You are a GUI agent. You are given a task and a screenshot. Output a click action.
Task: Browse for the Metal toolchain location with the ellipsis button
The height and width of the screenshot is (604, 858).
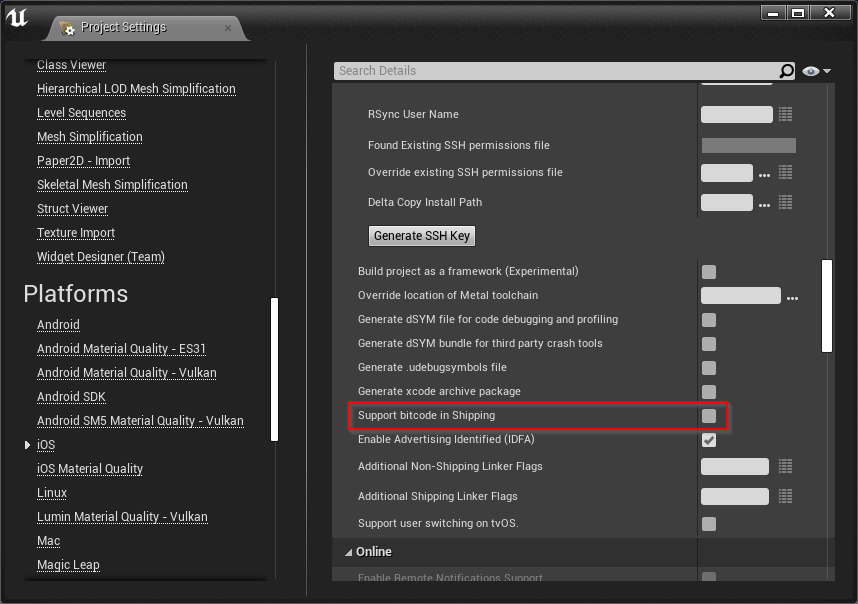click(x=792, y=296)
